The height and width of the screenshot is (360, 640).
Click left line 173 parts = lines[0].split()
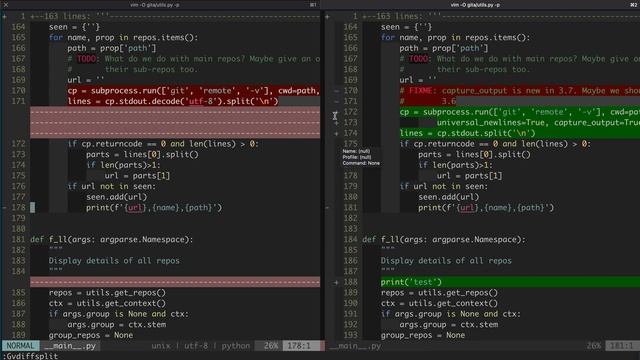point(142,154)
